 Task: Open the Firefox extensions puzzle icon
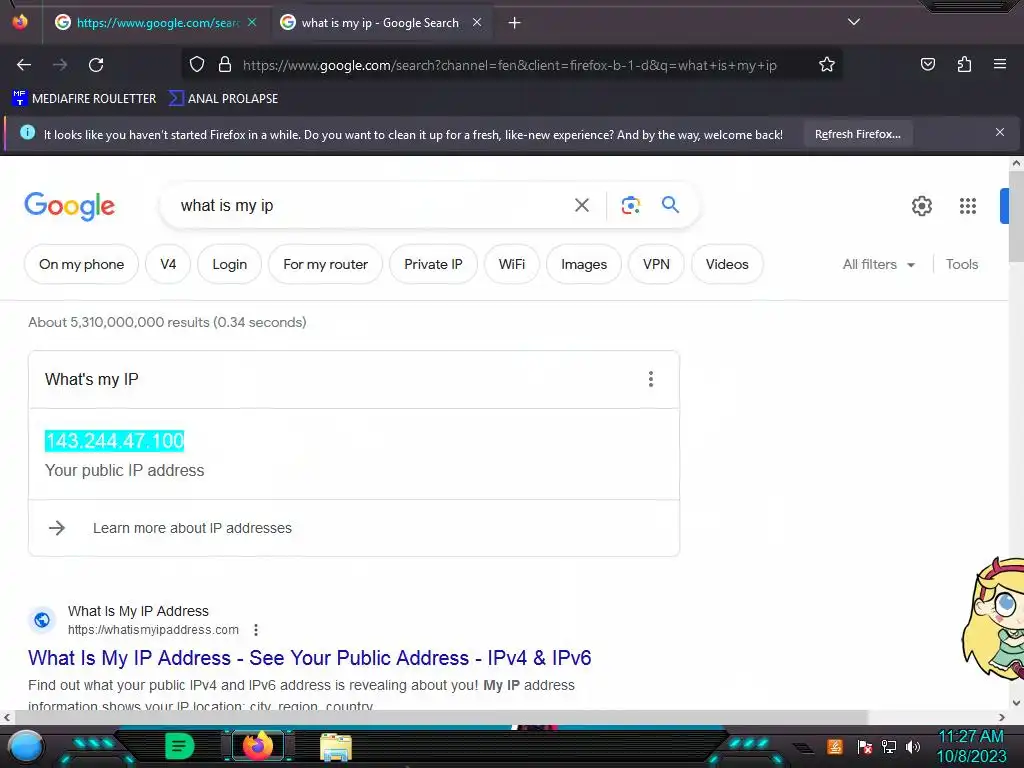(964, 65)
